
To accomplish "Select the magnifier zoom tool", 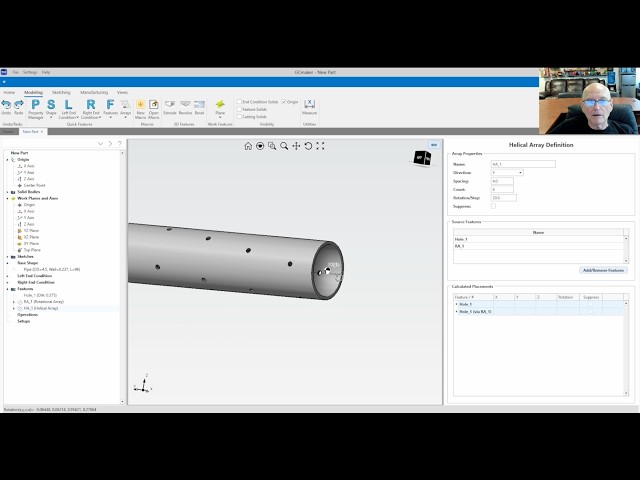I will (284, 146).
